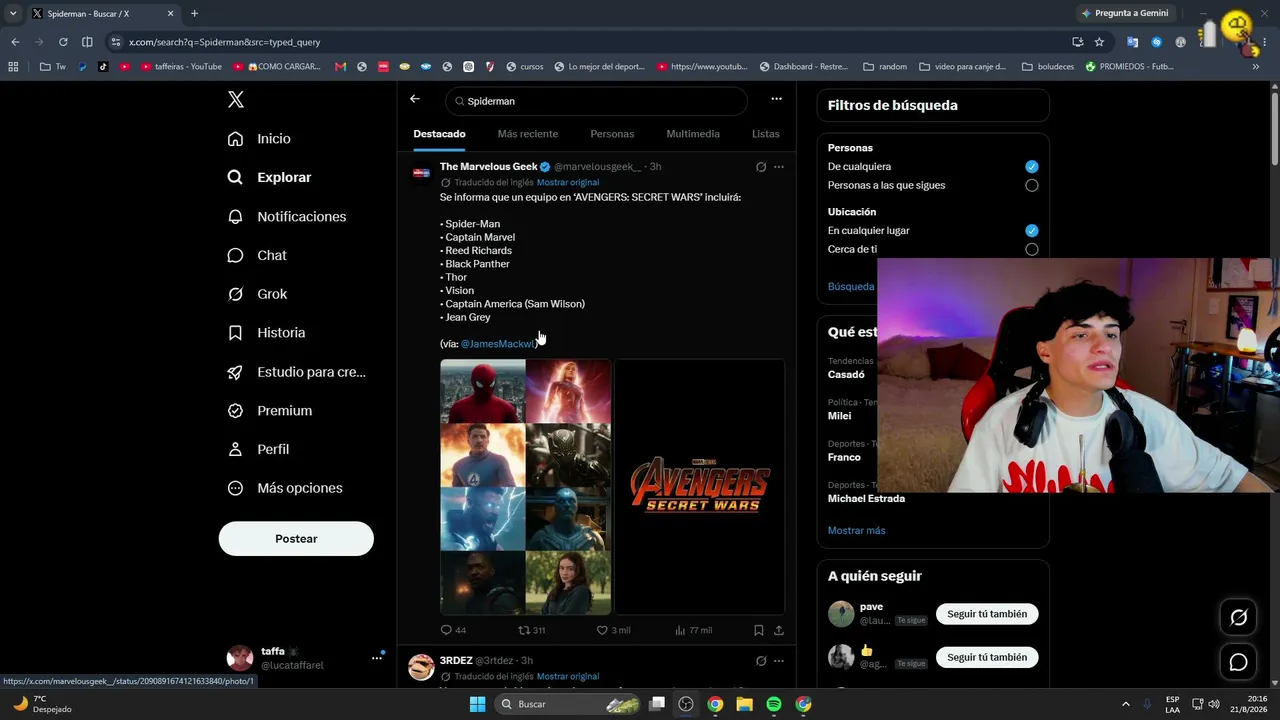Open Notificaciones from the sidebar

tap(287, 217)
